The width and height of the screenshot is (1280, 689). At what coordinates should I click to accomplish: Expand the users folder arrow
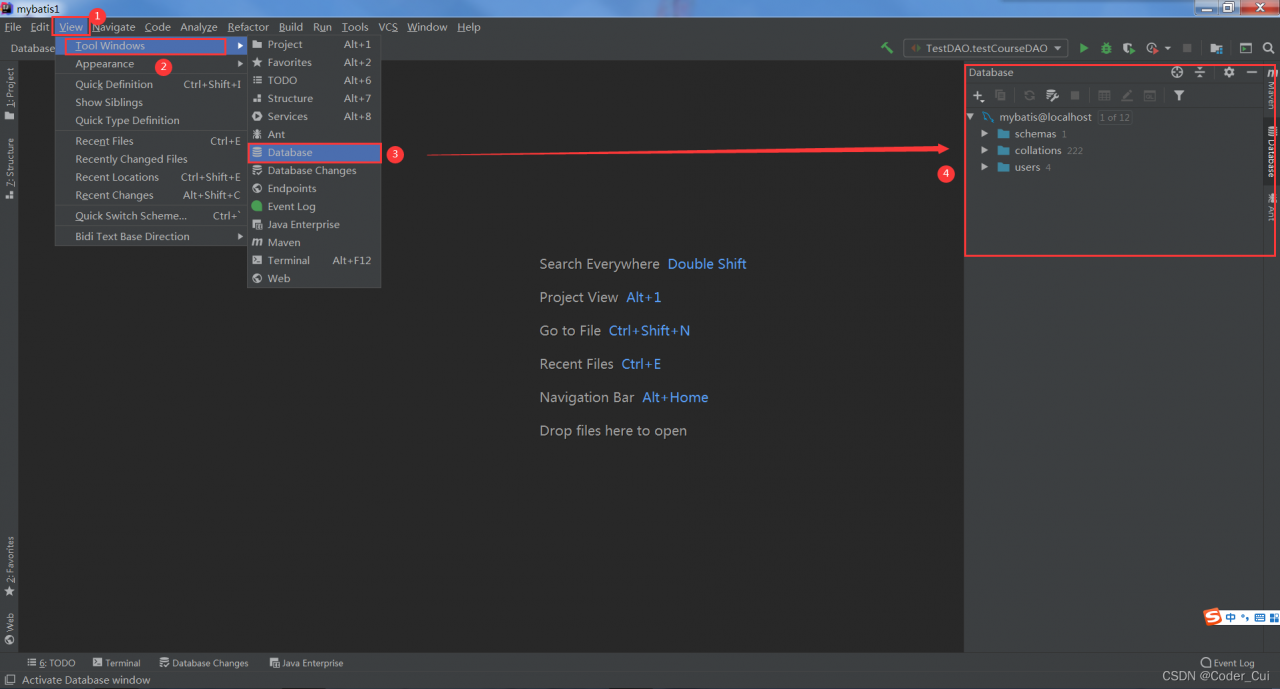coord(984,168)
